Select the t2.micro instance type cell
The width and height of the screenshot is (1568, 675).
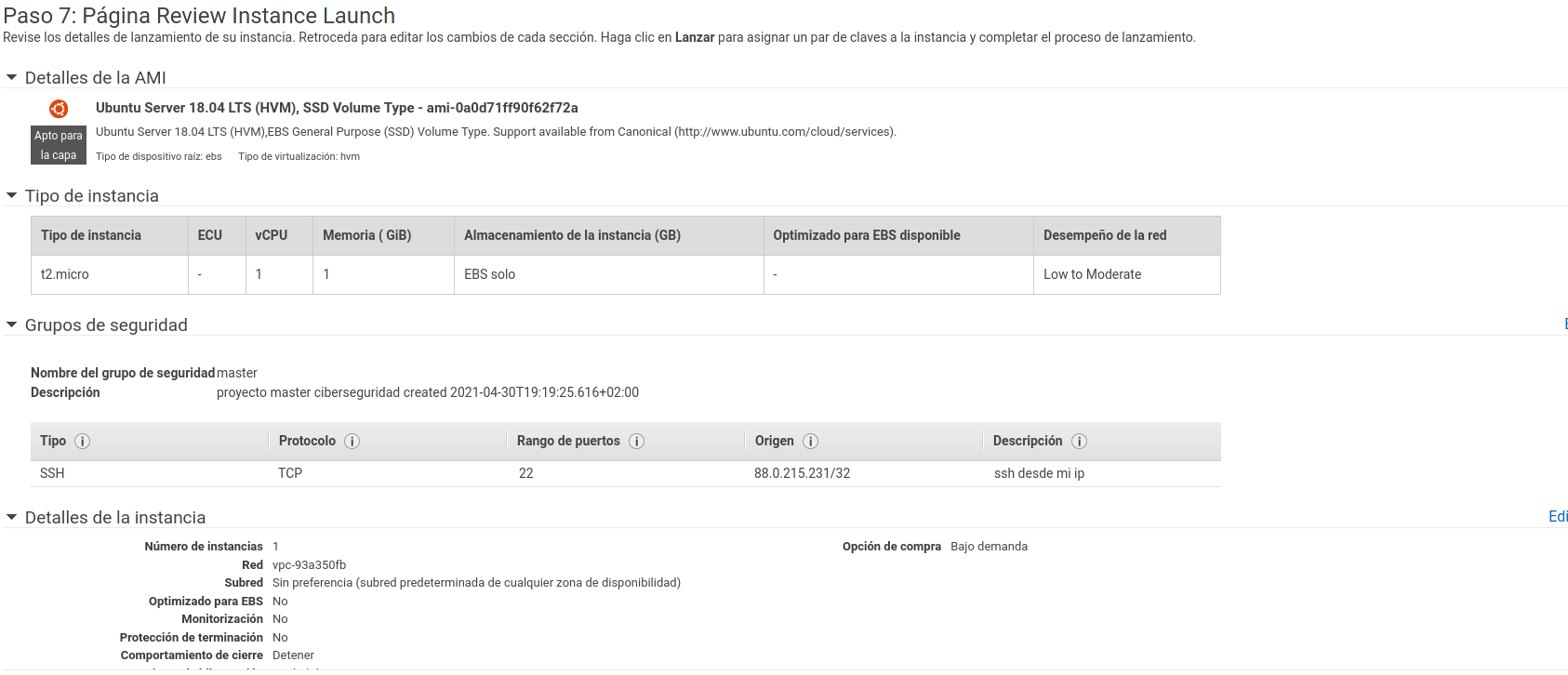coord(65,274)
